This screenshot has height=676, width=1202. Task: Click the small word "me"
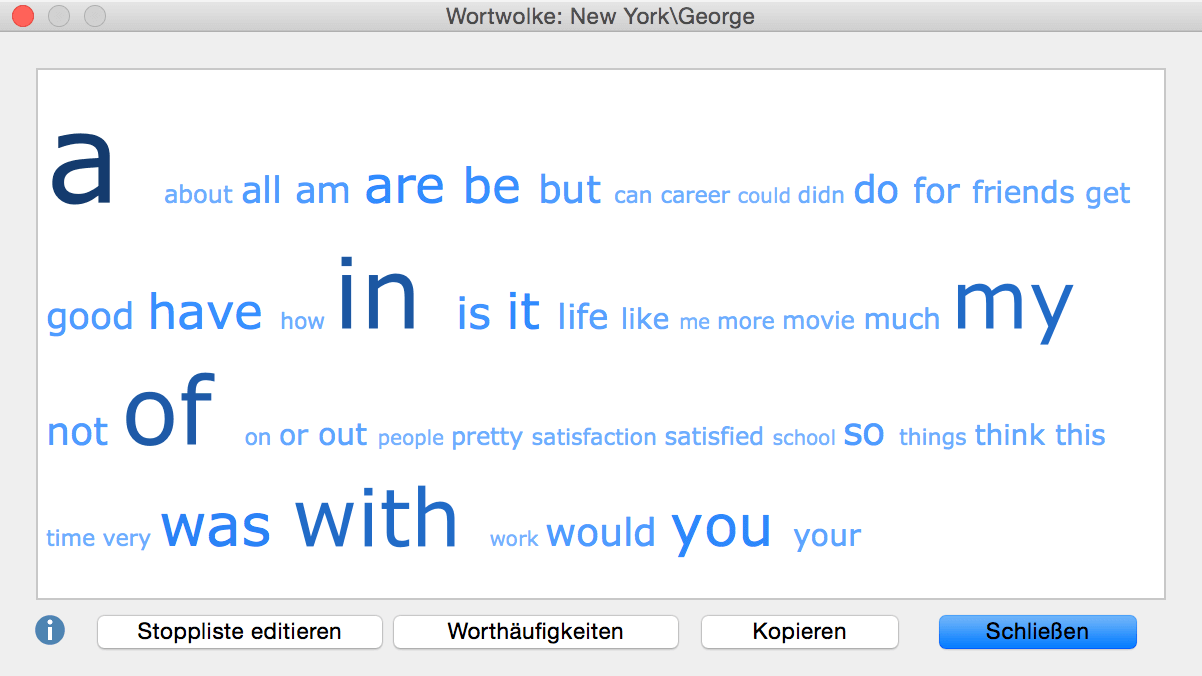click(694, 323)
